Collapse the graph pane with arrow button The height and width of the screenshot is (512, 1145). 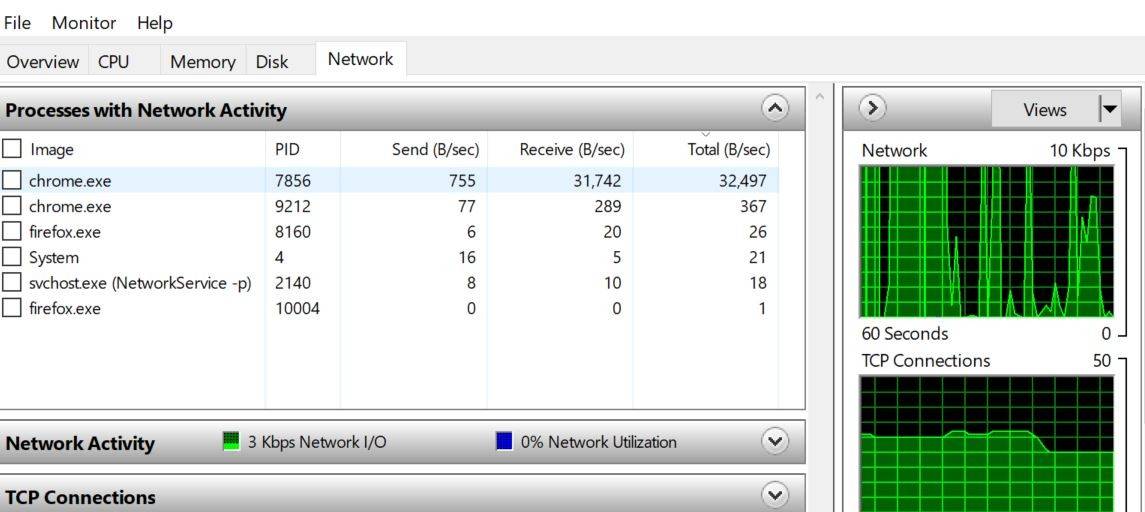pyautogui.click(x=873, y=108)
